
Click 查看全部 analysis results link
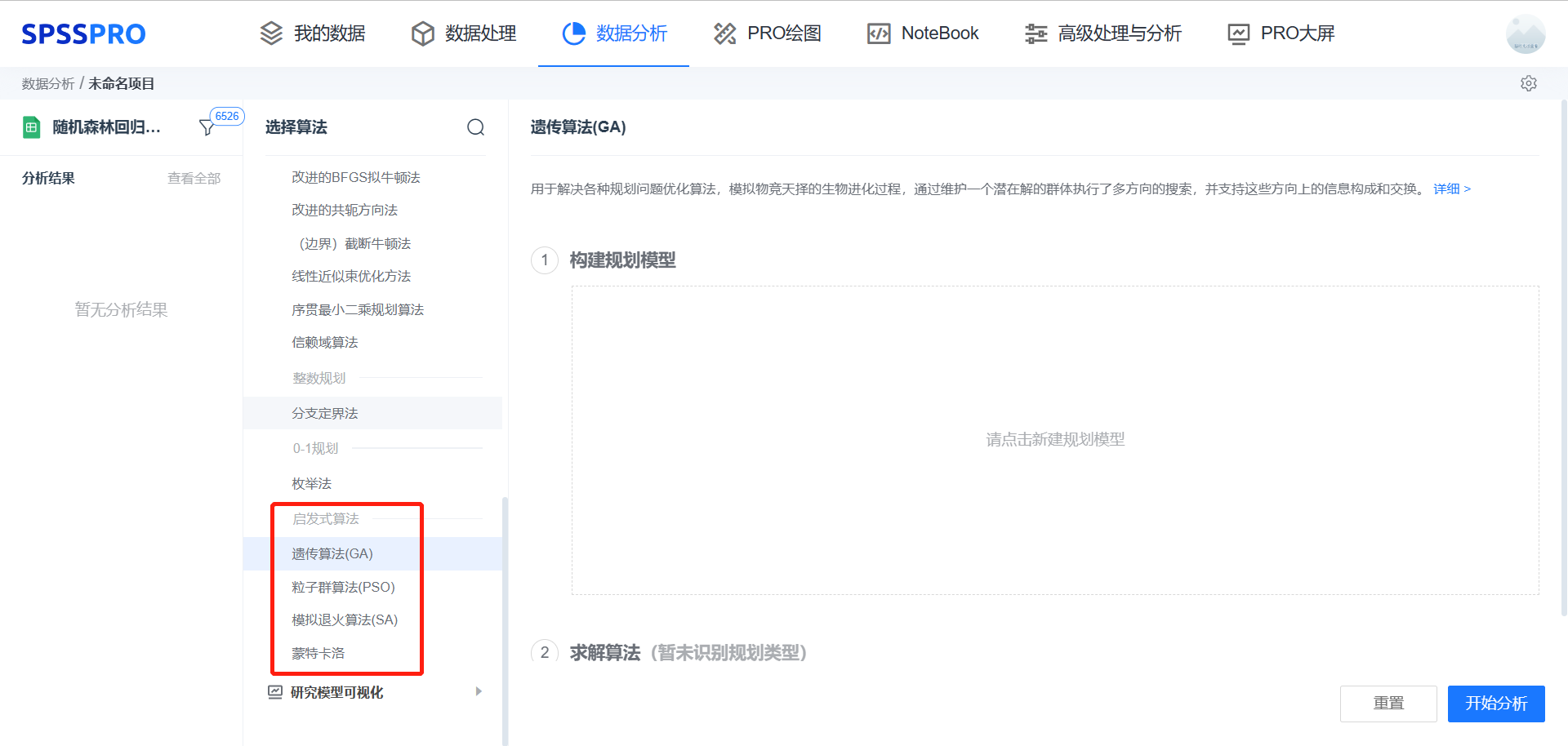tap(194, 178)
